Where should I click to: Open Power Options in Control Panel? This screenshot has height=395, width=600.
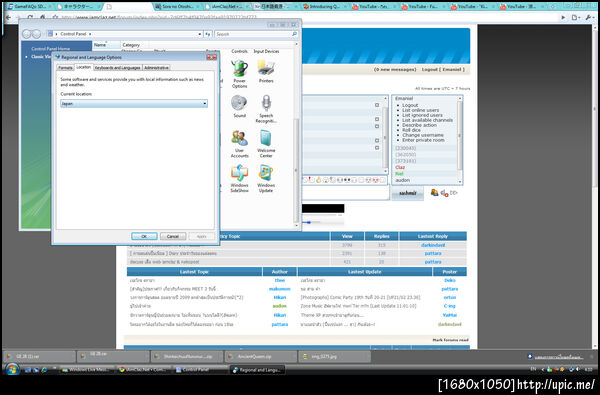[240, 74]
